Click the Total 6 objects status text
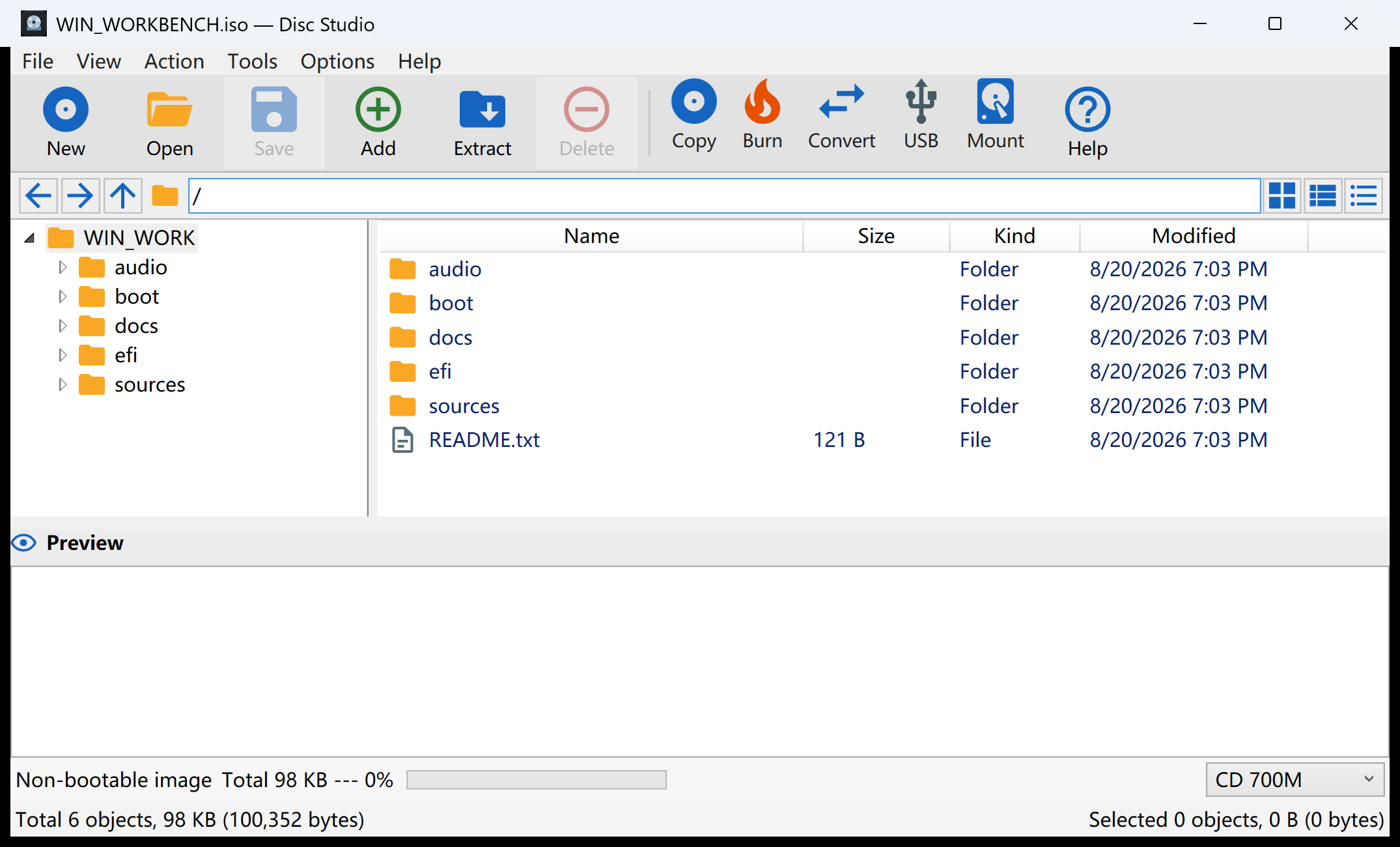 189,820
